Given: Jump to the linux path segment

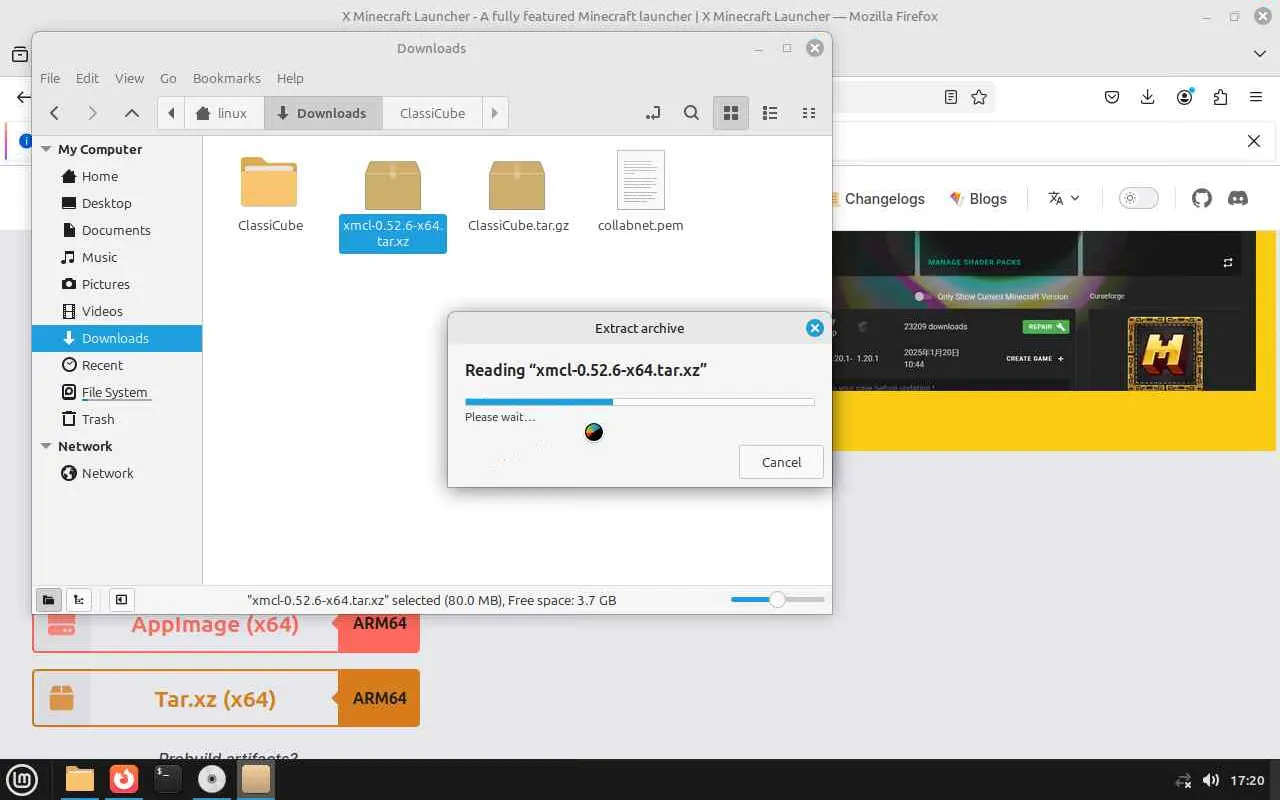Looking at the screenshot, I should click(x=224, y=113).
